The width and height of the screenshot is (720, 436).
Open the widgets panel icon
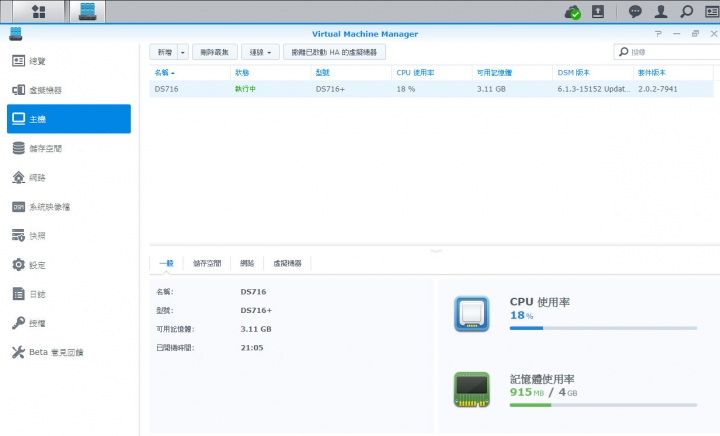click(x=712, y=11)
